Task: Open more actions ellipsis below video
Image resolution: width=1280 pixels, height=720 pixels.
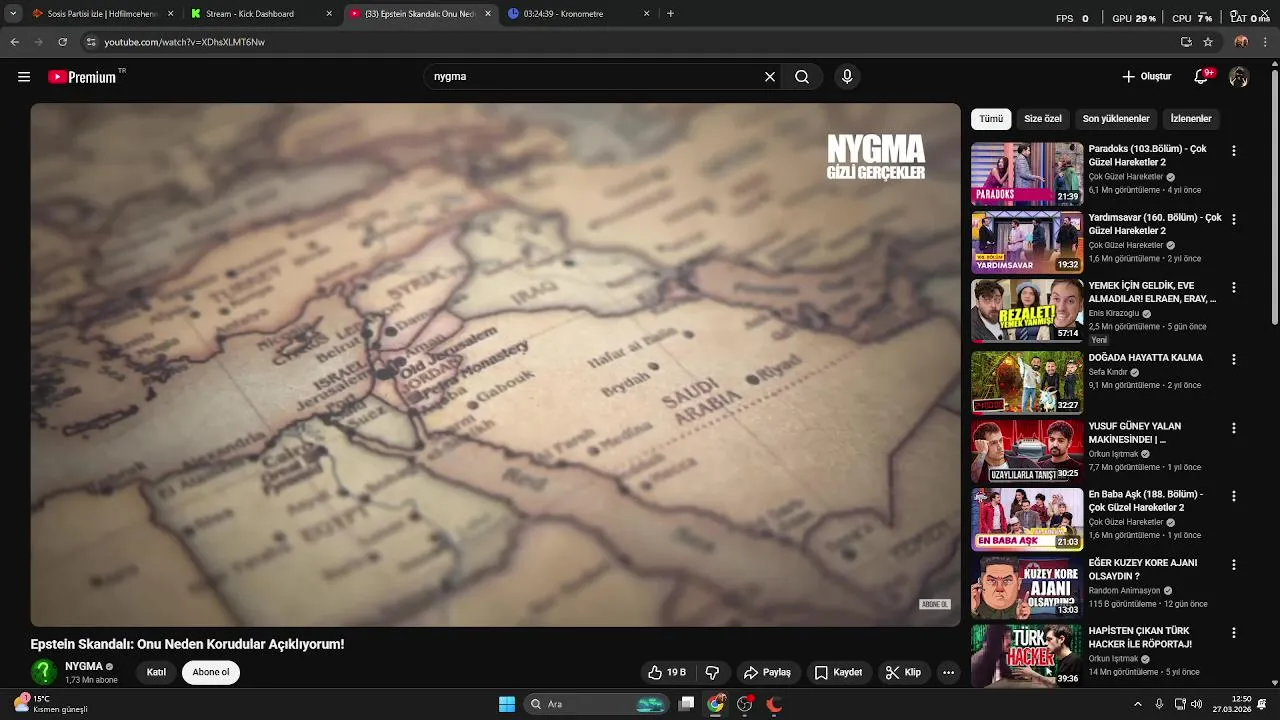Action: pyautogui.click(x=948, y=673)
